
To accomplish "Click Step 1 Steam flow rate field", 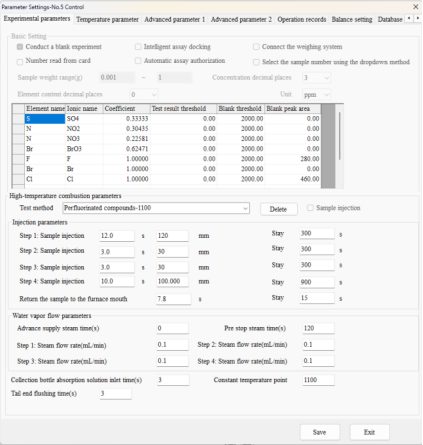I will [x=173, y=345].
